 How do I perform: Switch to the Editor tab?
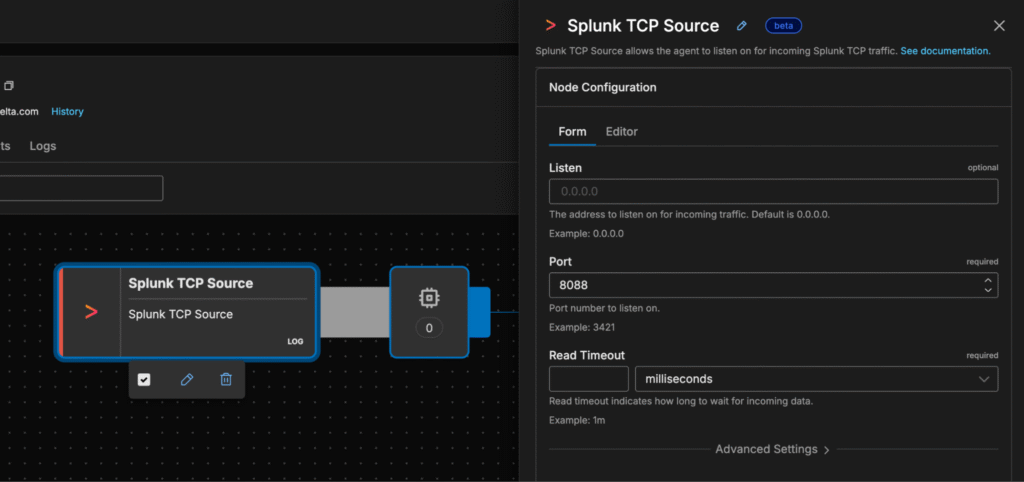pyautogui.click(x=621, y=132)
